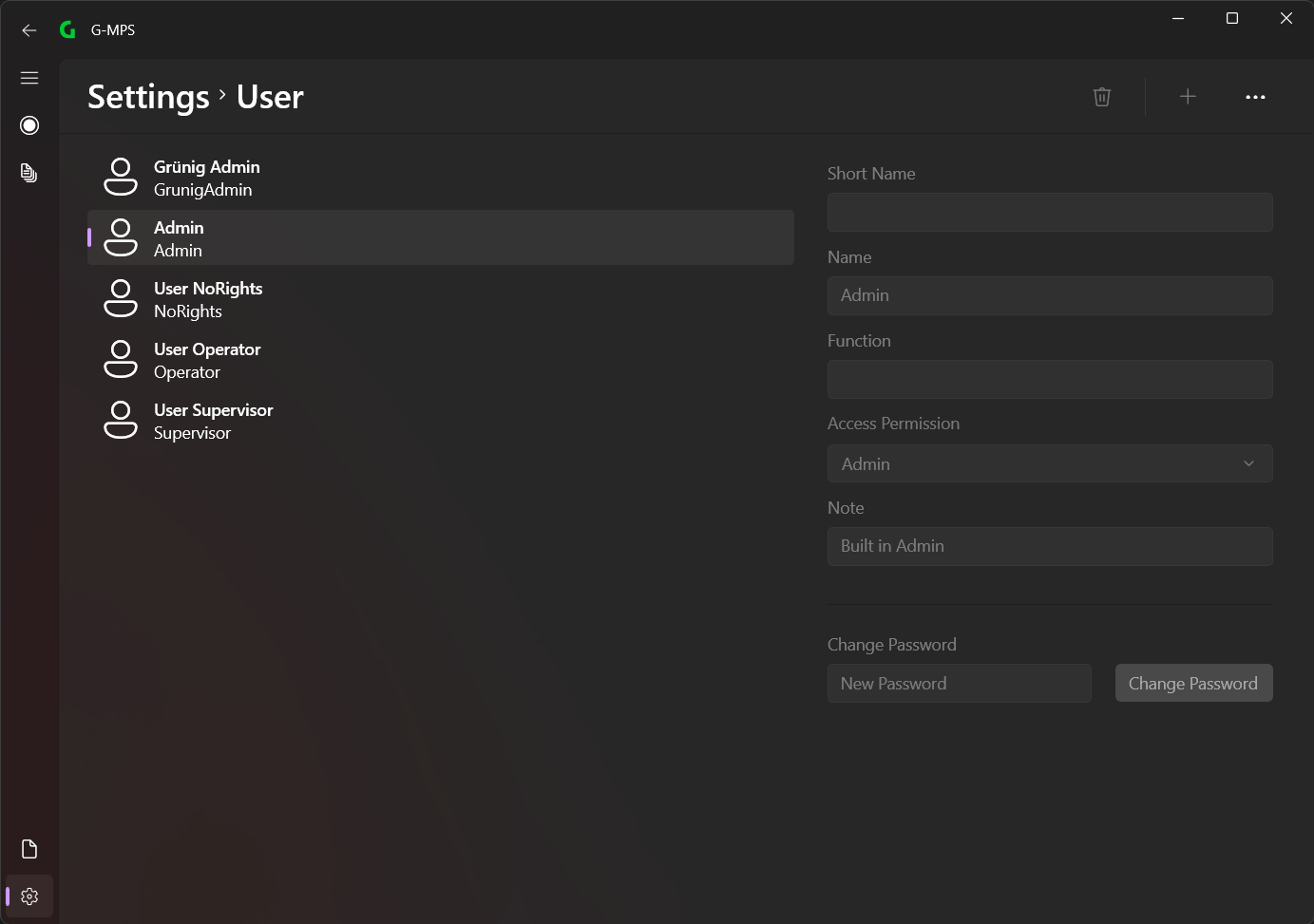Delete user with the trash icon
The width and height of the screenshot is (1314, 924).
pos(1102,97)
